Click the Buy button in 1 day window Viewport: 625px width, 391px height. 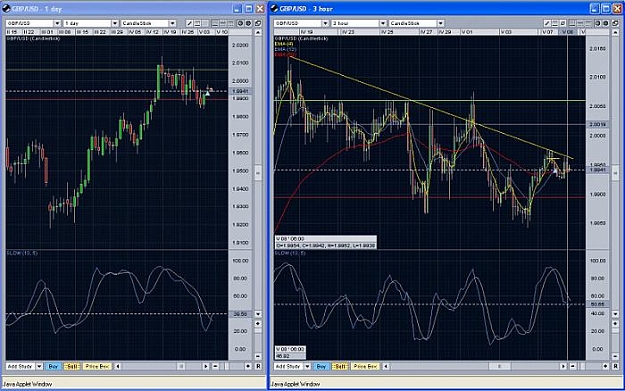click(53, 366)
